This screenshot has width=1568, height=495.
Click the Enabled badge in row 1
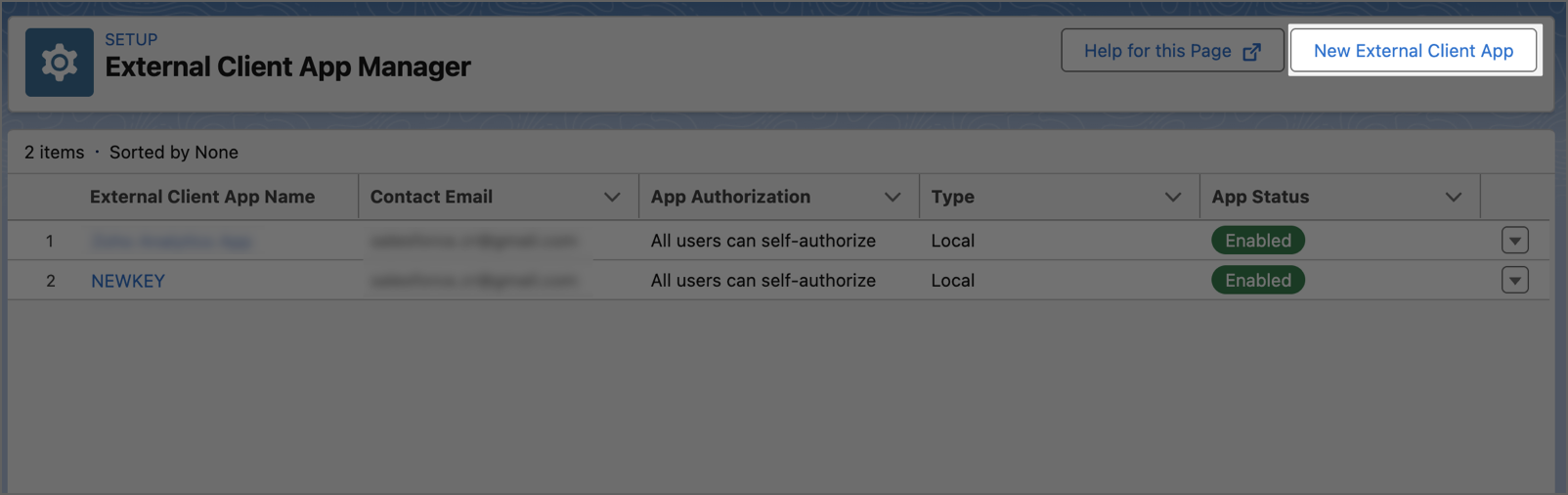tap(1258, 241)
